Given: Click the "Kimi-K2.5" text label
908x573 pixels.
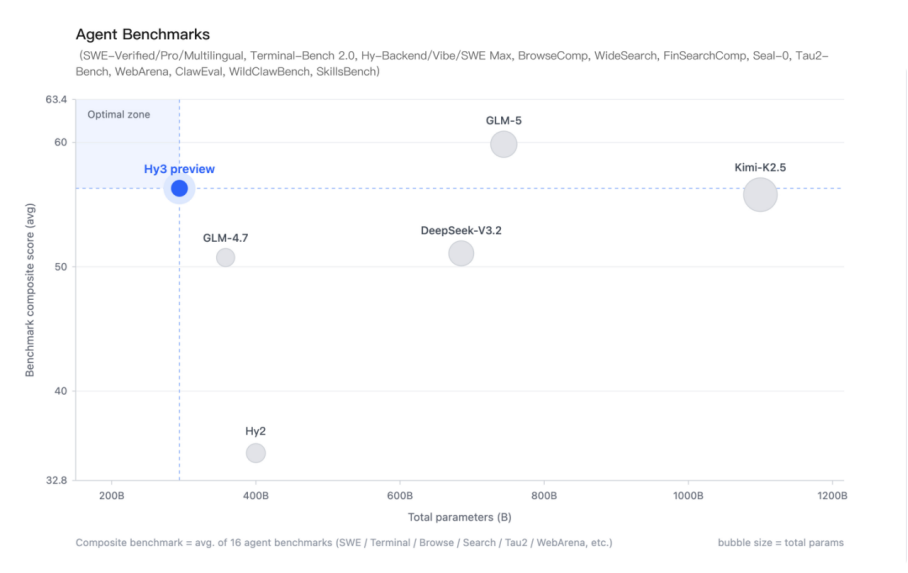Looking at the screenshot, I should [760, 167].
